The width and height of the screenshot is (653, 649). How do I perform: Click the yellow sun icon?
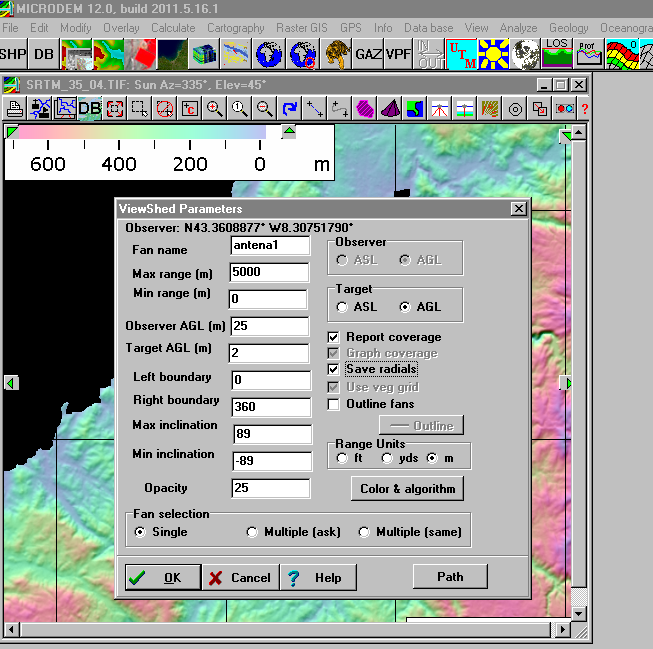[x=493, y=54]
